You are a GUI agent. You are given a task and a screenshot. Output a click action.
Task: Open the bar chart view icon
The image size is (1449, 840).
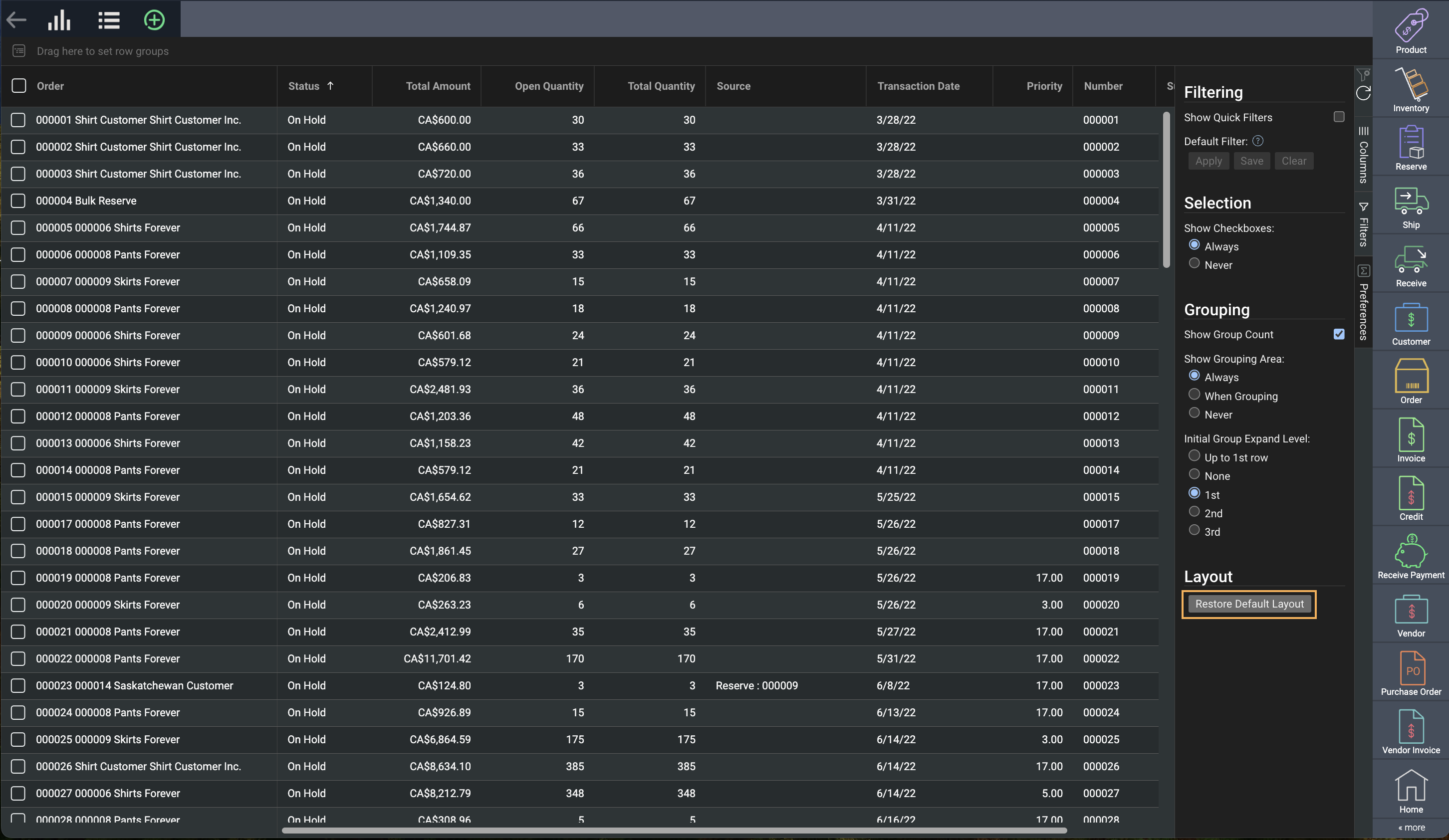(59, 20)
